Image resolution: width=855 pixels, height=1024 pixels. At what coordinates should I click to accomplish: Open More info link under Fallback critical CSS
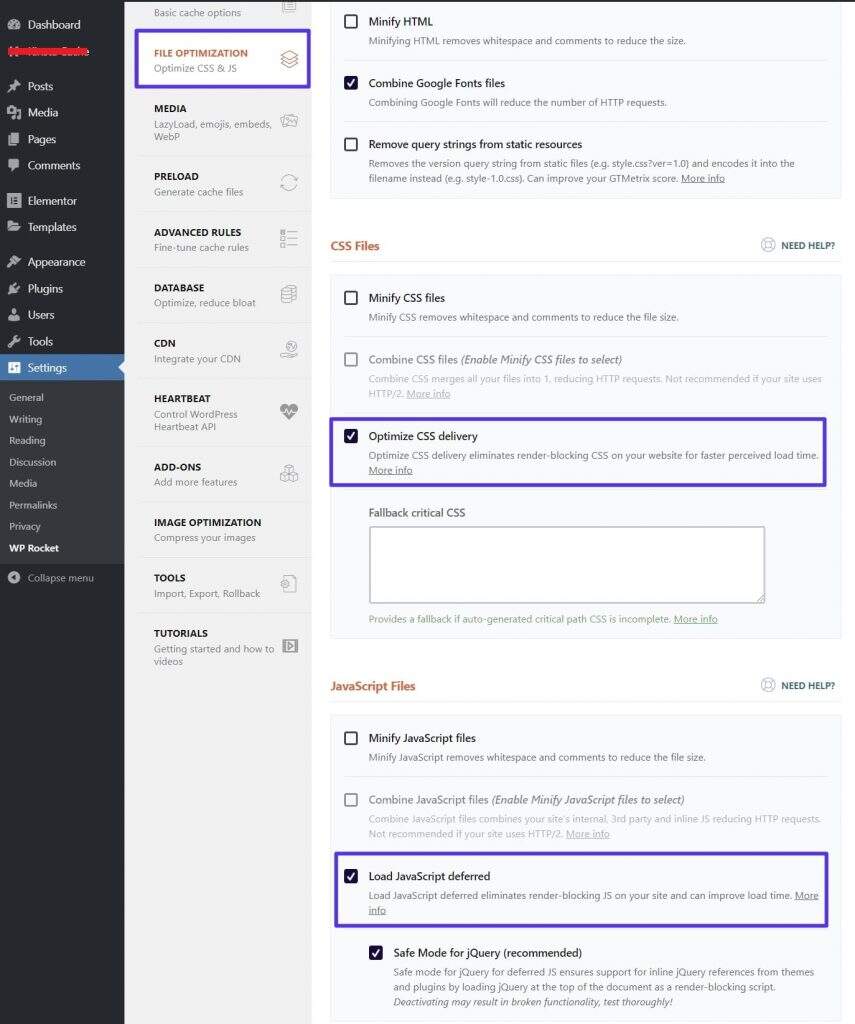[695, 619]
